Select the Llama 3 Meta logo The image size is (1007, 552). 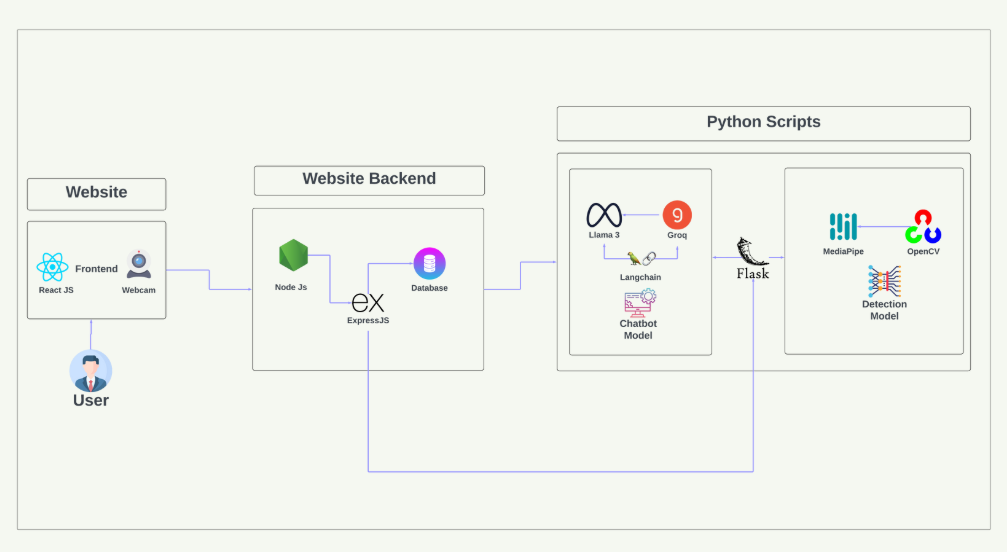tap(604, 215)
